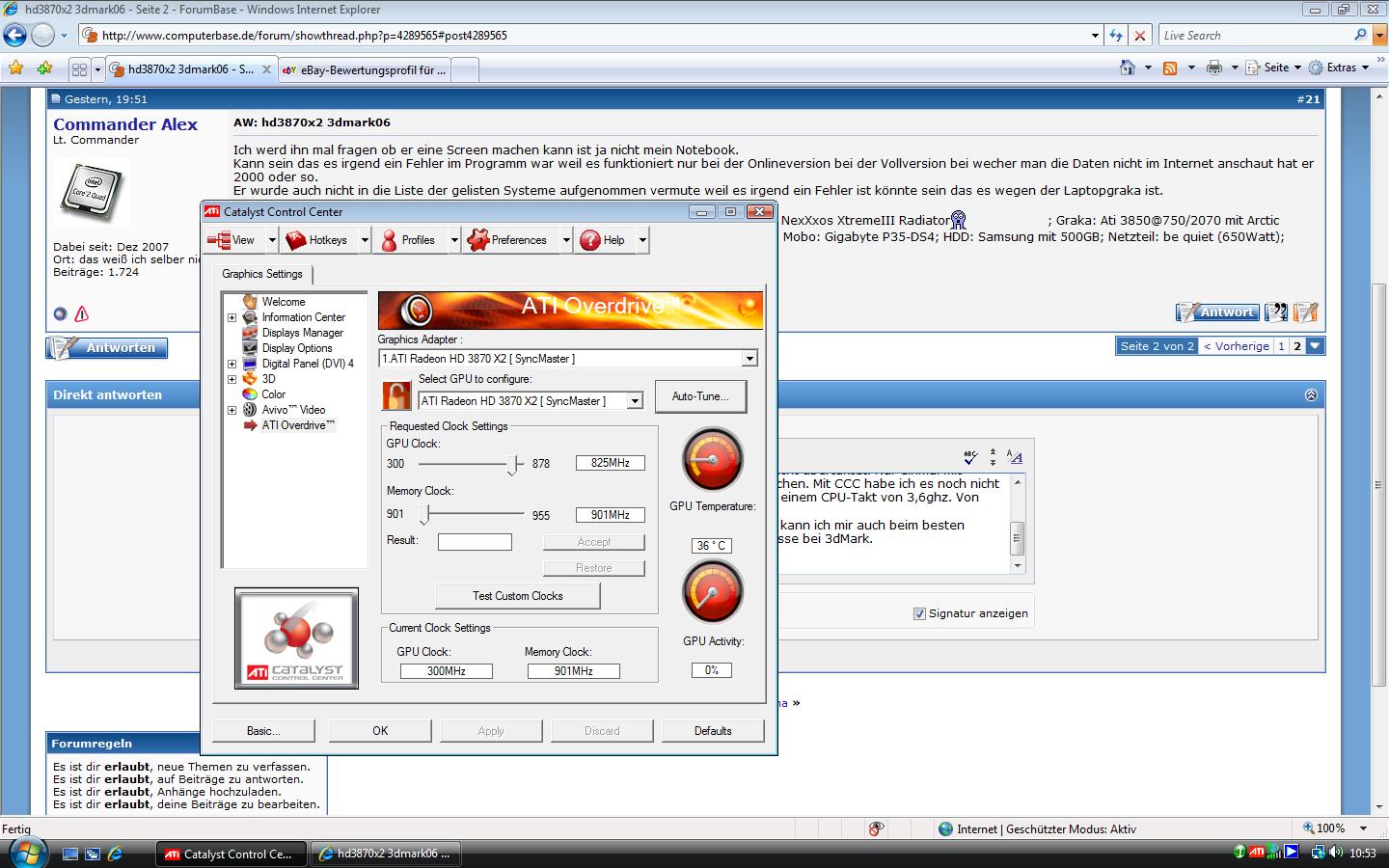Click the GPU Clock 825MHz value box
1389x868 pixels.
point(611,463)
